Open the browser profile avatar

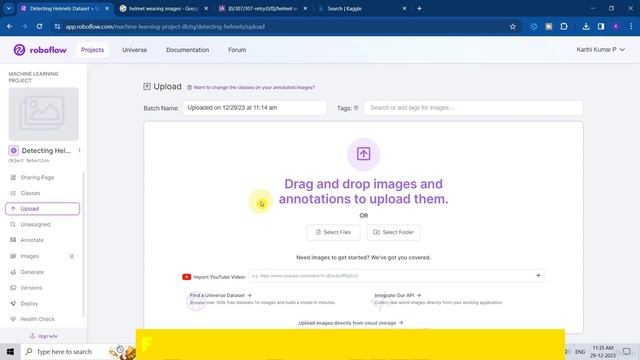[616, 27]
